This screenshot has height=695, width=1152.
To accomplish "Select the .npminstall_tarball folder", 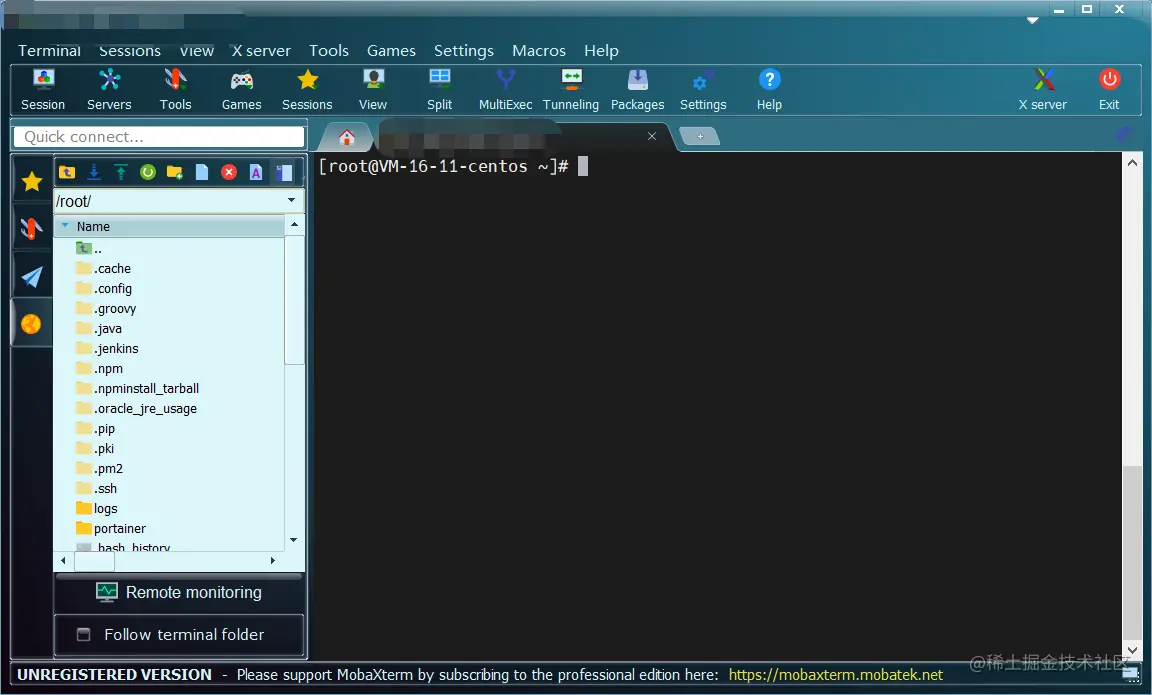I will point(137,388).
